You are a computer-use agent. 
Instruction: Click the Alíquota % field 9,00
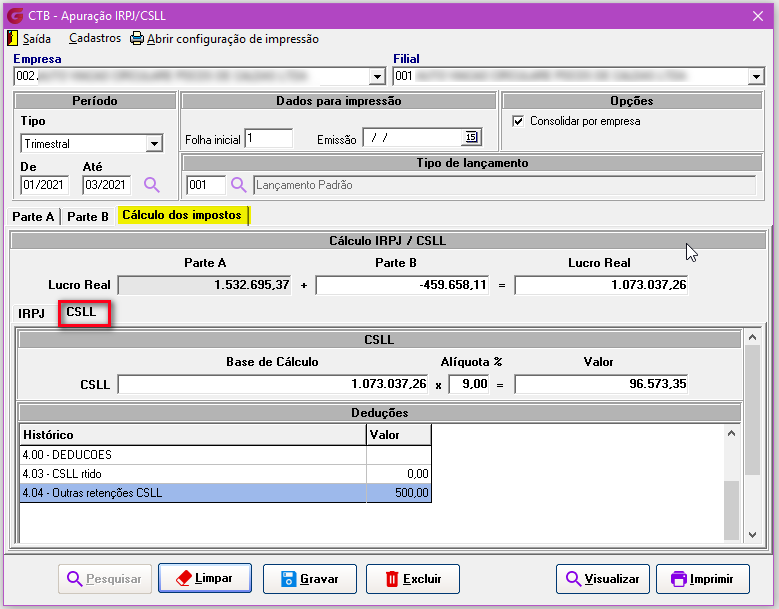(468, 384)
